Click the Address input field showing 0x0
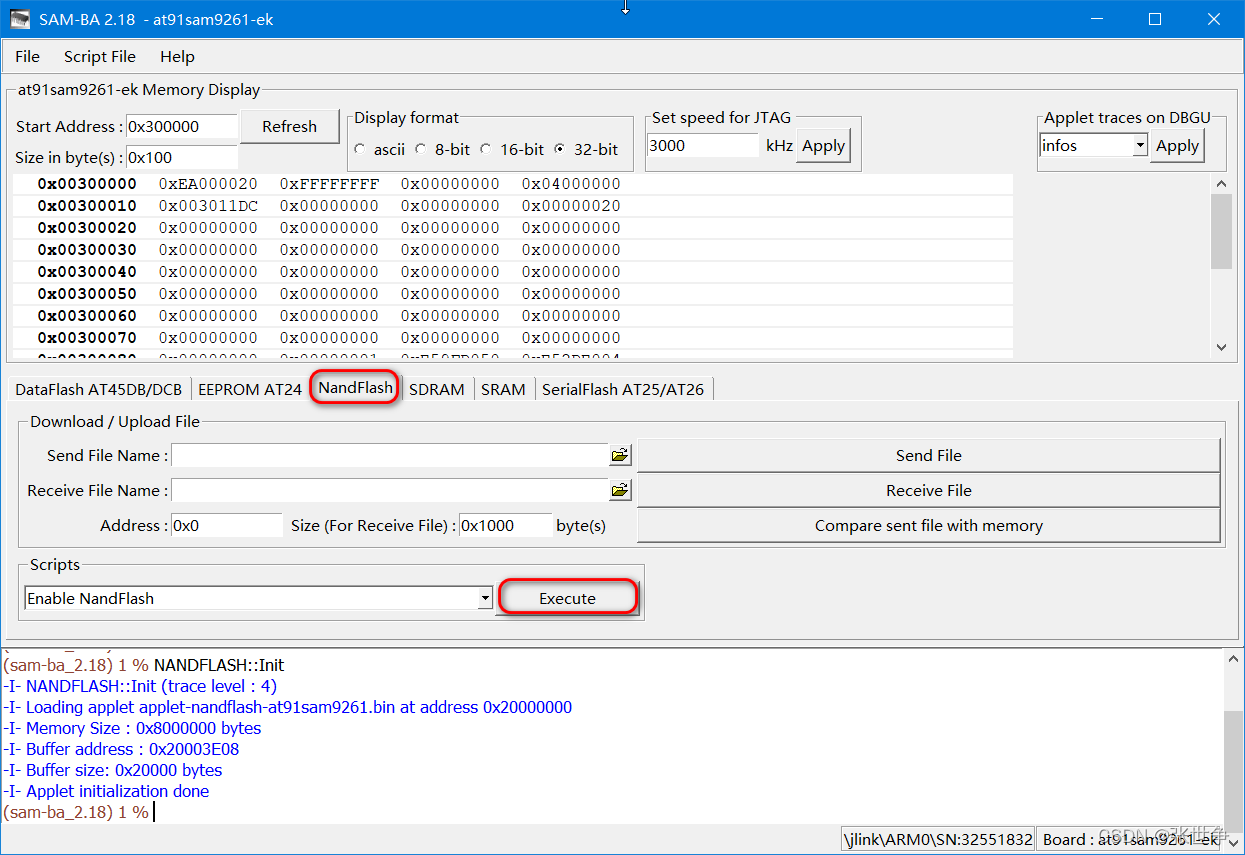 point(227,526)
